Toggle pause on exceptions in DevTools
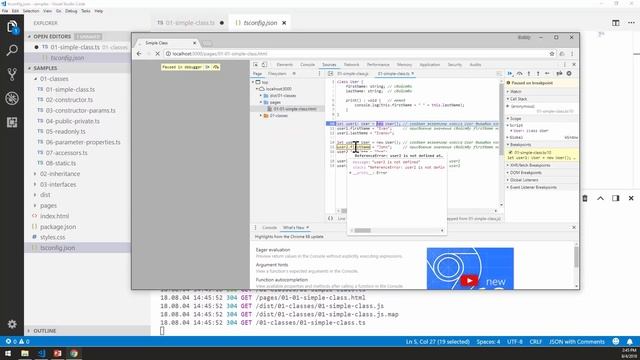This screenshot has width=640, height=360. click(x=569, y=73)
